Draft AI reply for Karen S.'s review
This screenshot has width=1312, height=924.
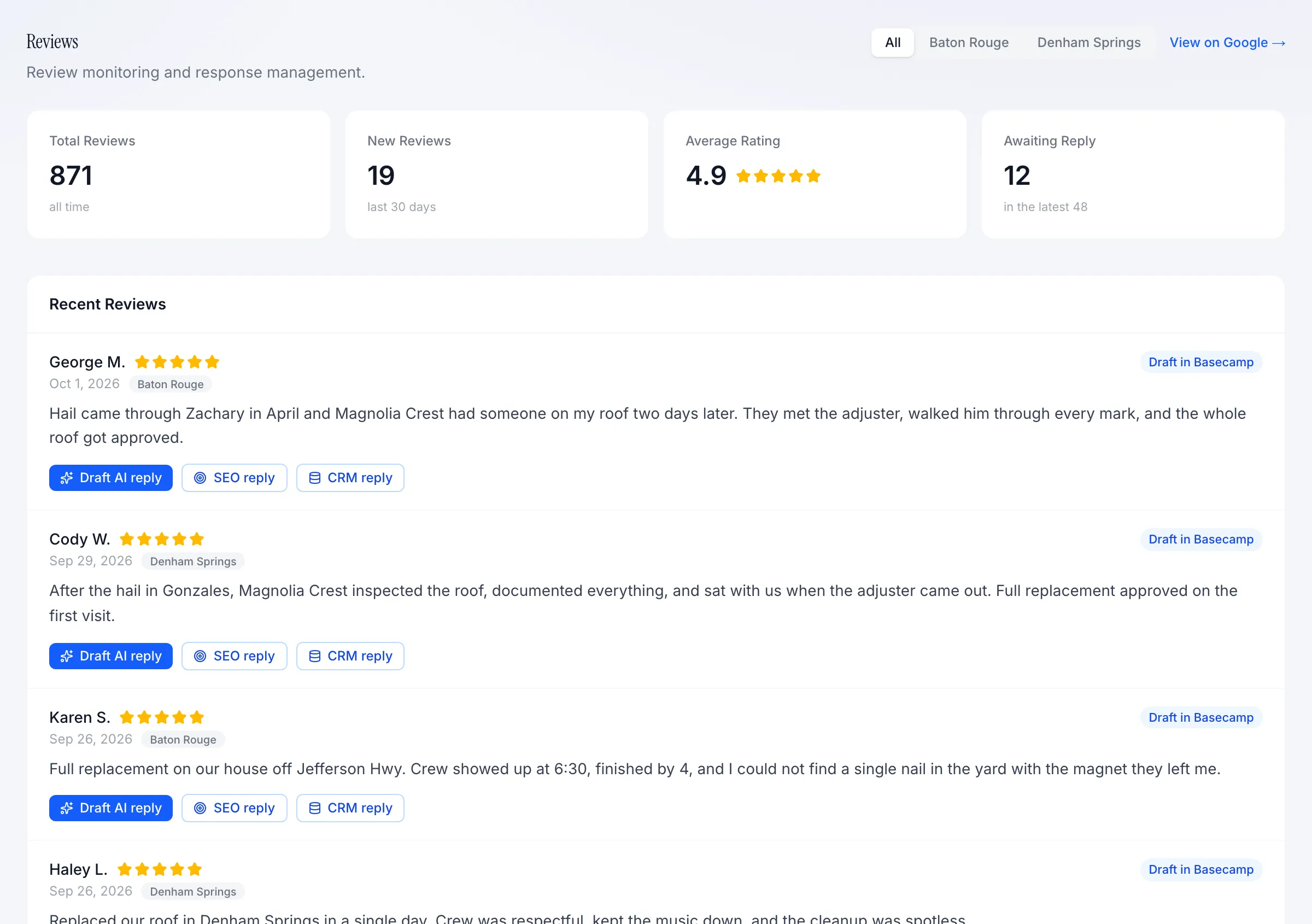(x=111, y=808)
